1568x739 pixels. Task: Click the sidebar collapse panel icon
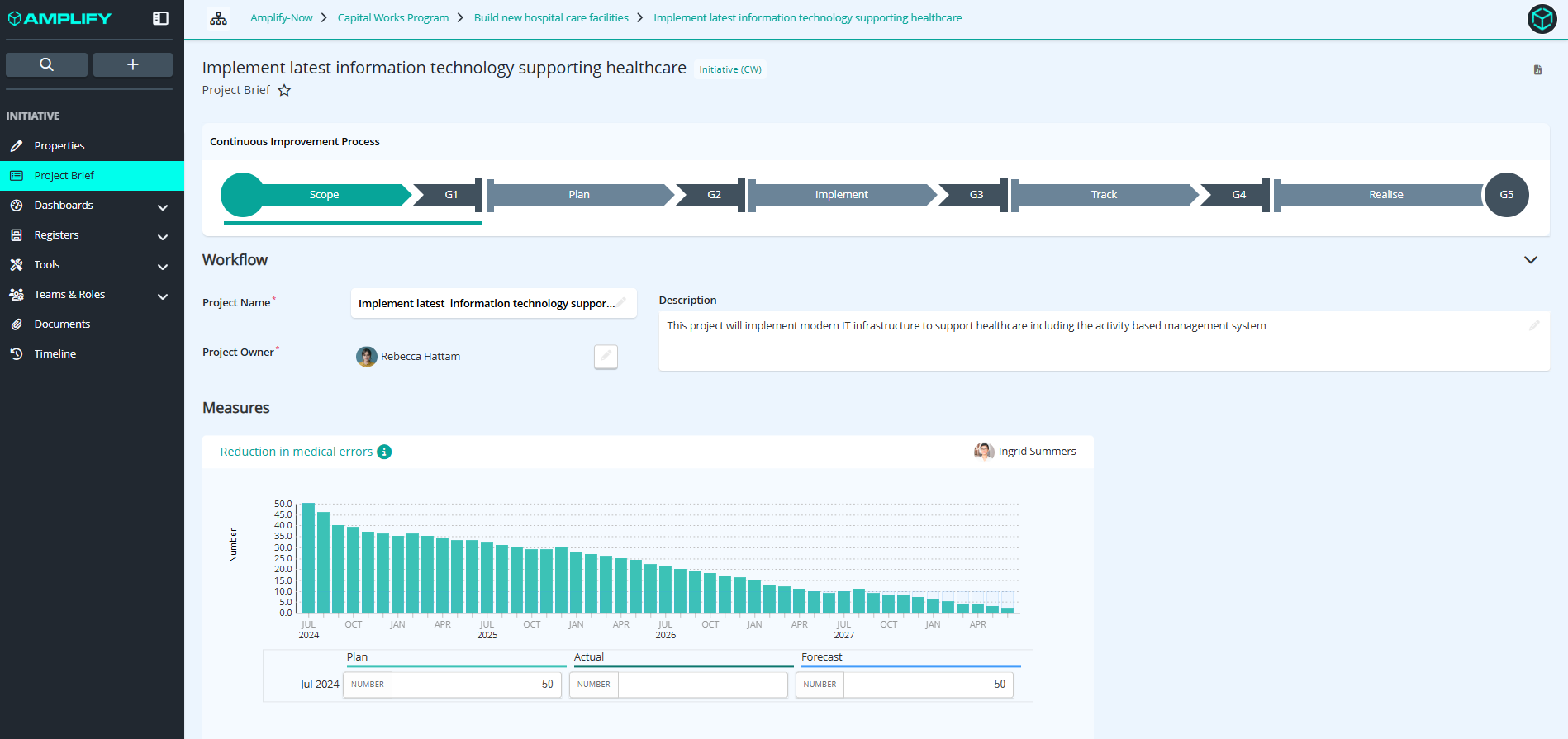(161, 18)
